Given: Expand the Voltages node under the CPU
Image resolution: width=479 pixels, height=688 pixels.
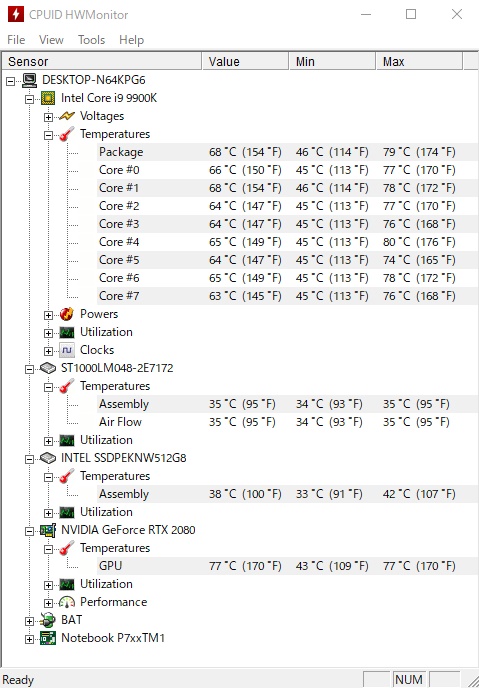Looking at the screenshot, I should [x=48, y=117].
